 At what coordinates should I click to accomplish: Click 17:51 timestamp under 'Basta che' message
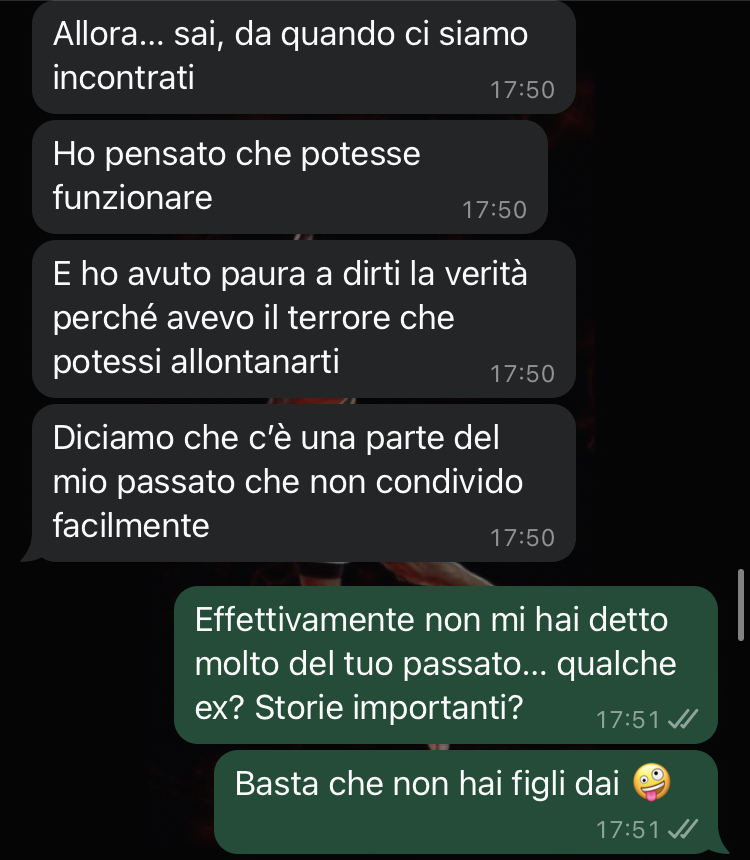[628, 829]
